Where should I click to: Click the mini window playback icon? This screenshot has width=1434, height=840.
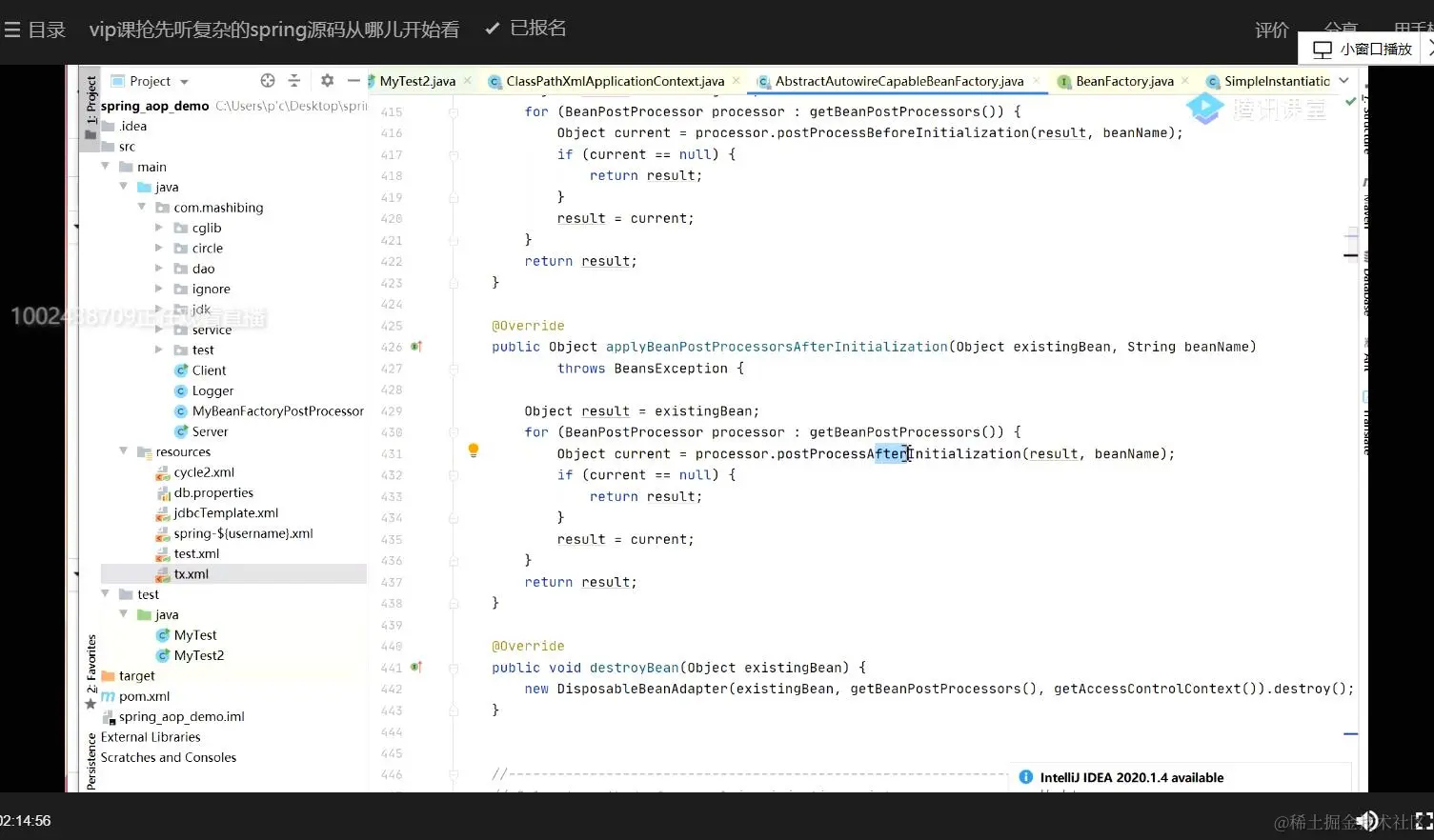[1323, 50]
